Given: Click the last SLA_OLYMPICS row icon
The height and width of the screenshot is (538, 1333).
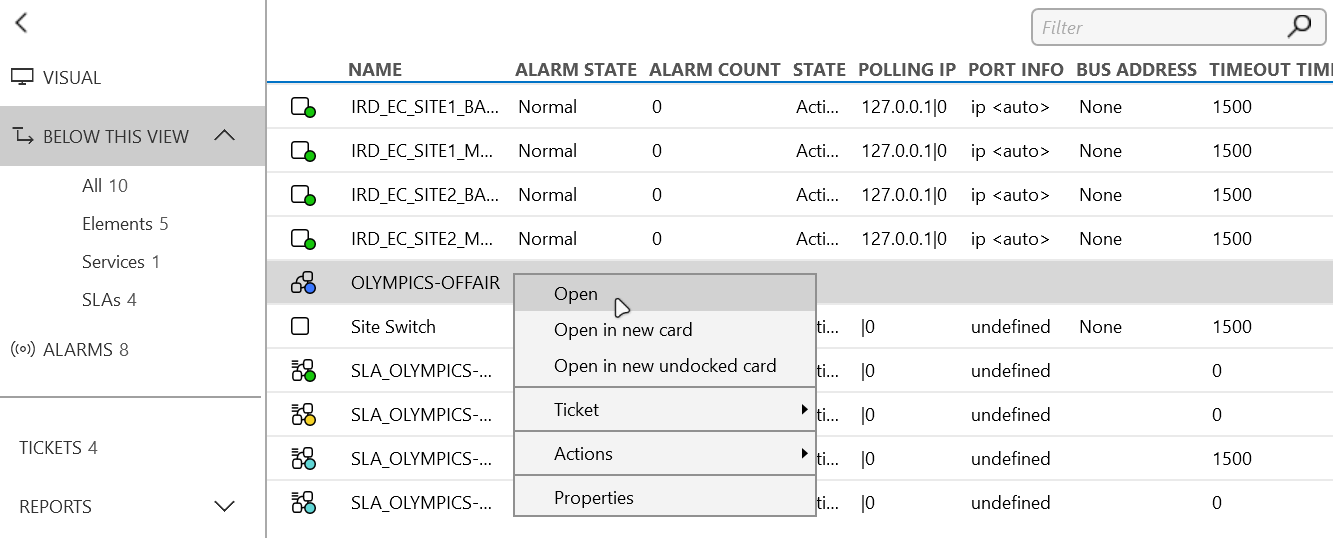Looking at the screenshot, I should 303,503.
